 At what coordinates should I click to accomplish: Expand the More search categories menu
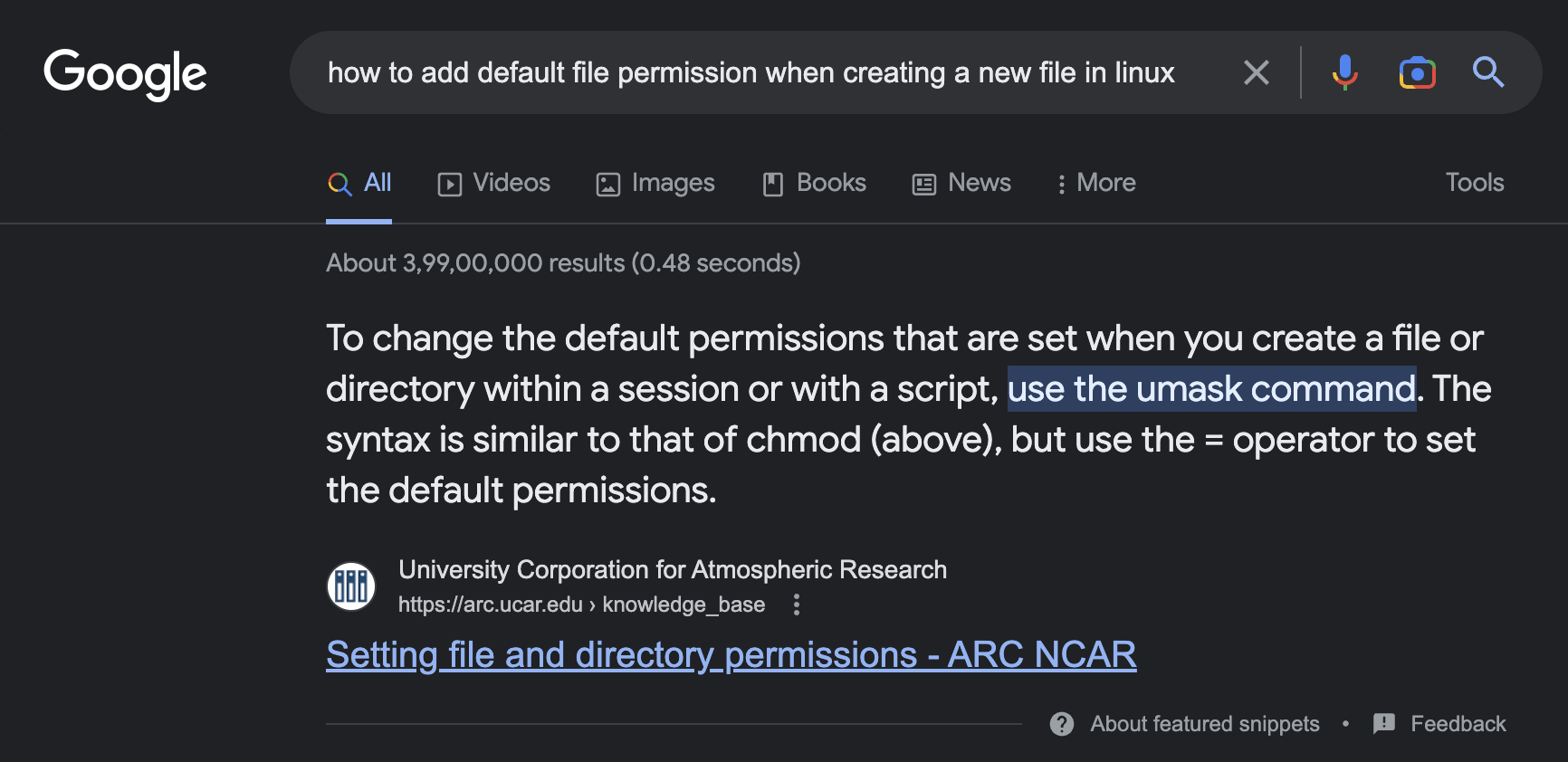coord(1095,183)
